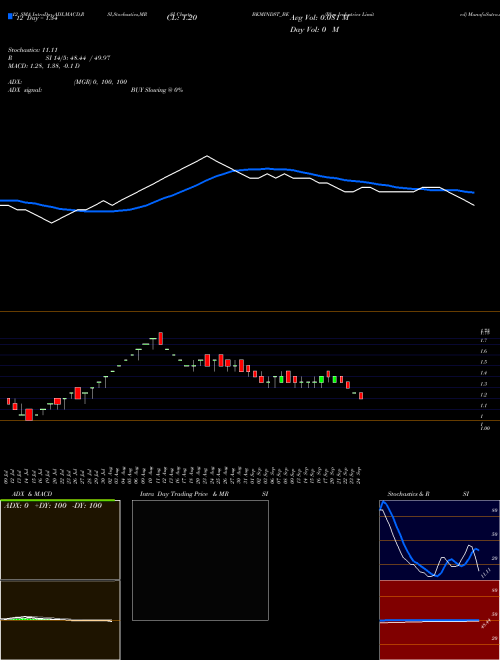Screen dimensions: 500x660
Task: Click the peak of the white price line
Action: pos(207,156)
